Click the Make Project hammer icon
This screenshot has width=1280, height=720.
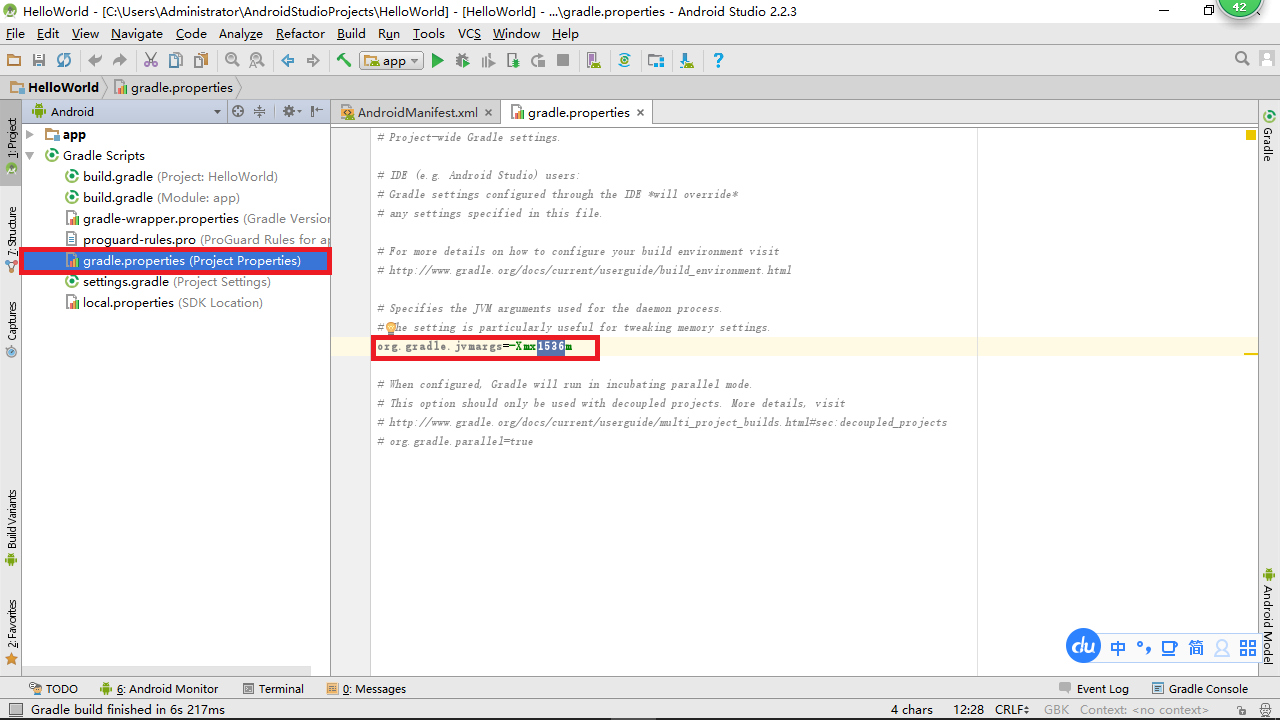click(344, 61)
